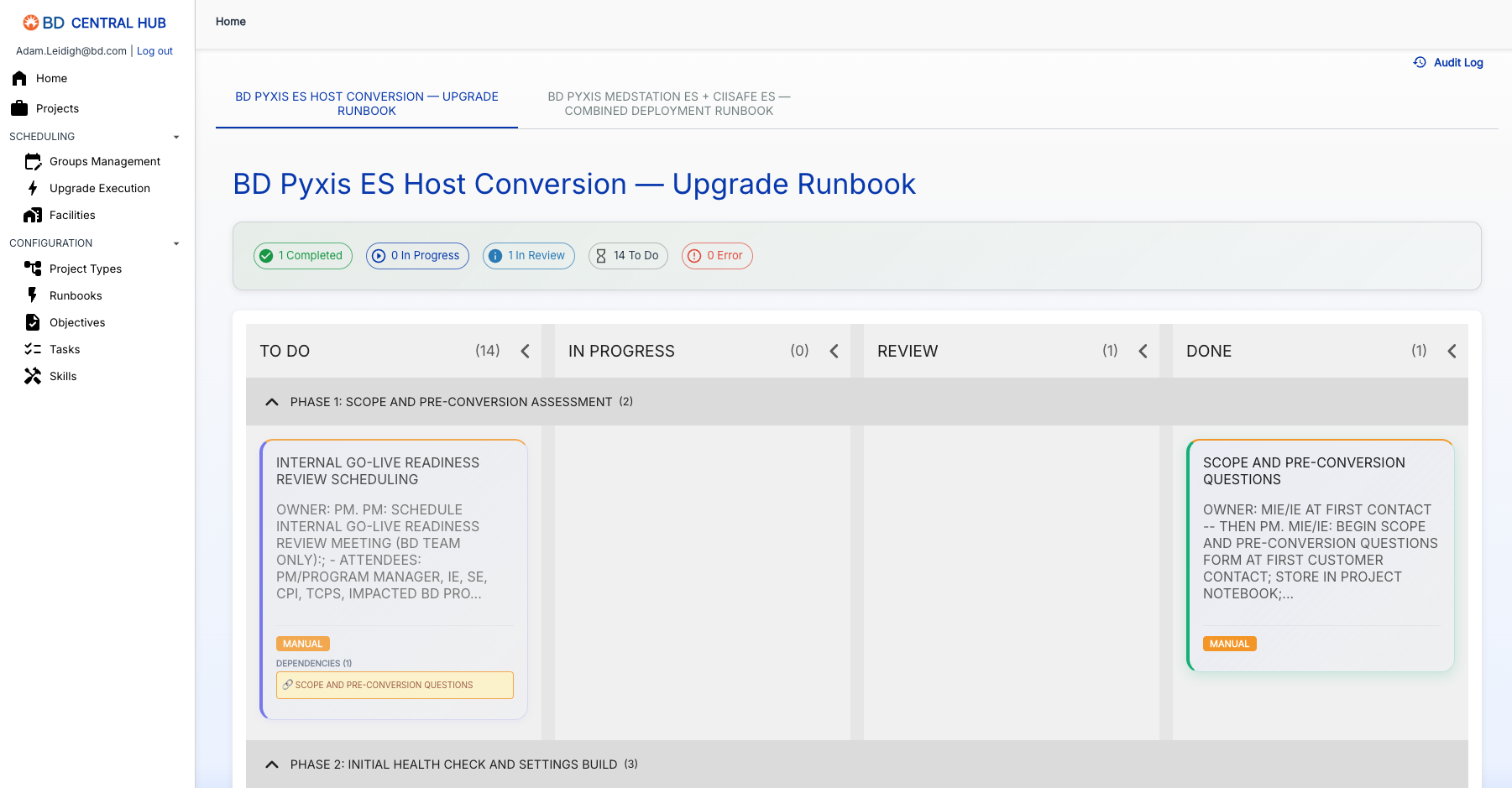Image resolution: width=1512 pixels, height=788 pixels.
Task: Click the green checkmark icon in Completed chip
Action: 266,256
